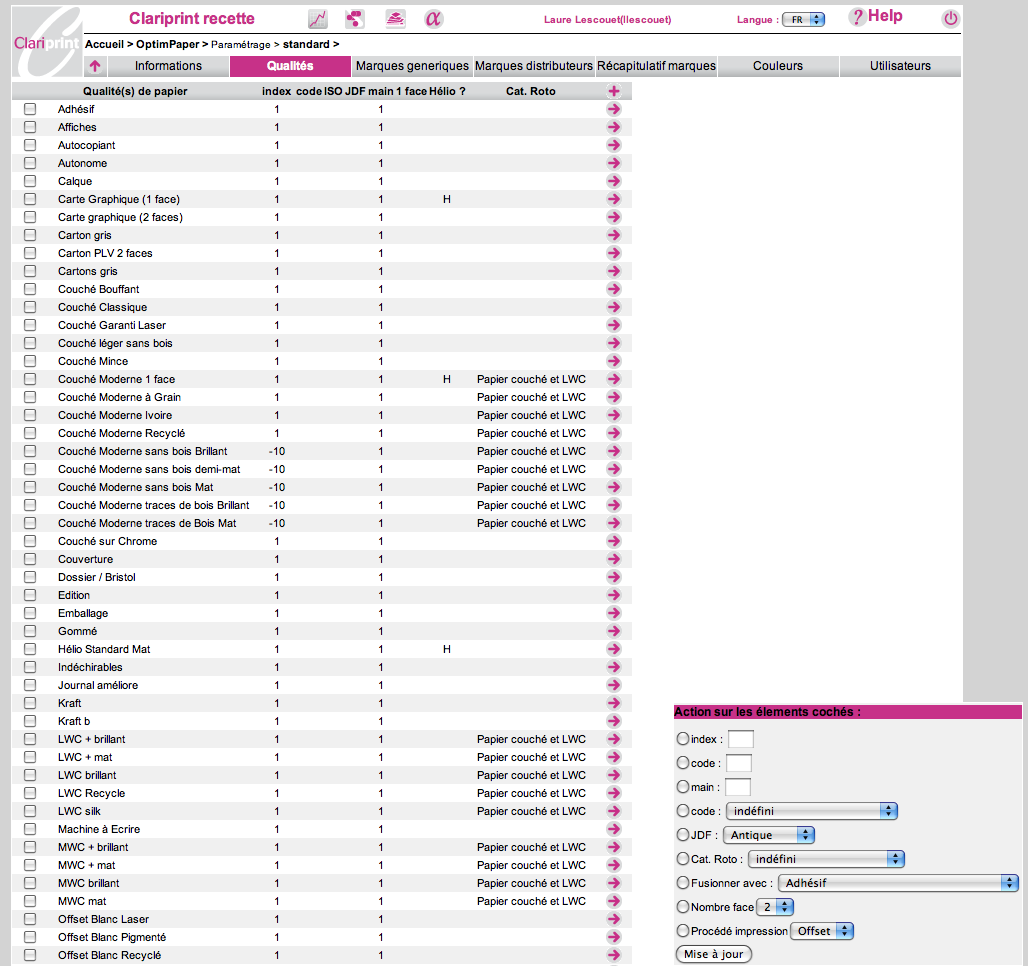Click the connected nodes icon in header
The height and width of the screenshot is (966, 1028).
354,19
